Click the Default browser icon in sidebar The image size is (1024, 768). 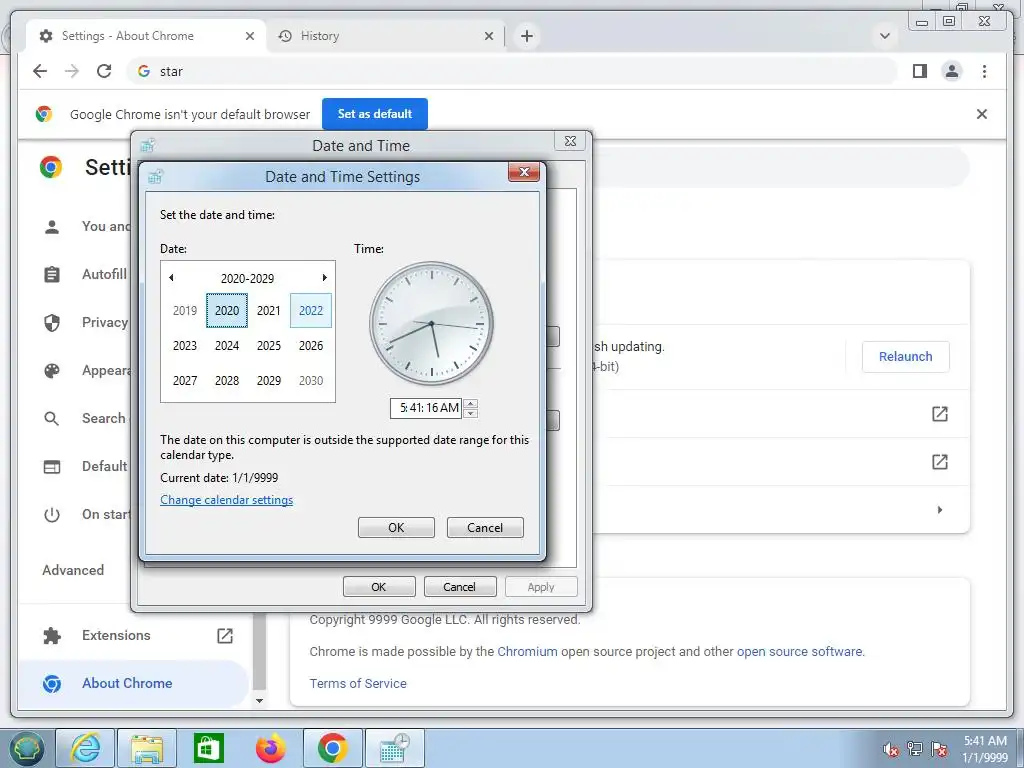pos(52,467)
